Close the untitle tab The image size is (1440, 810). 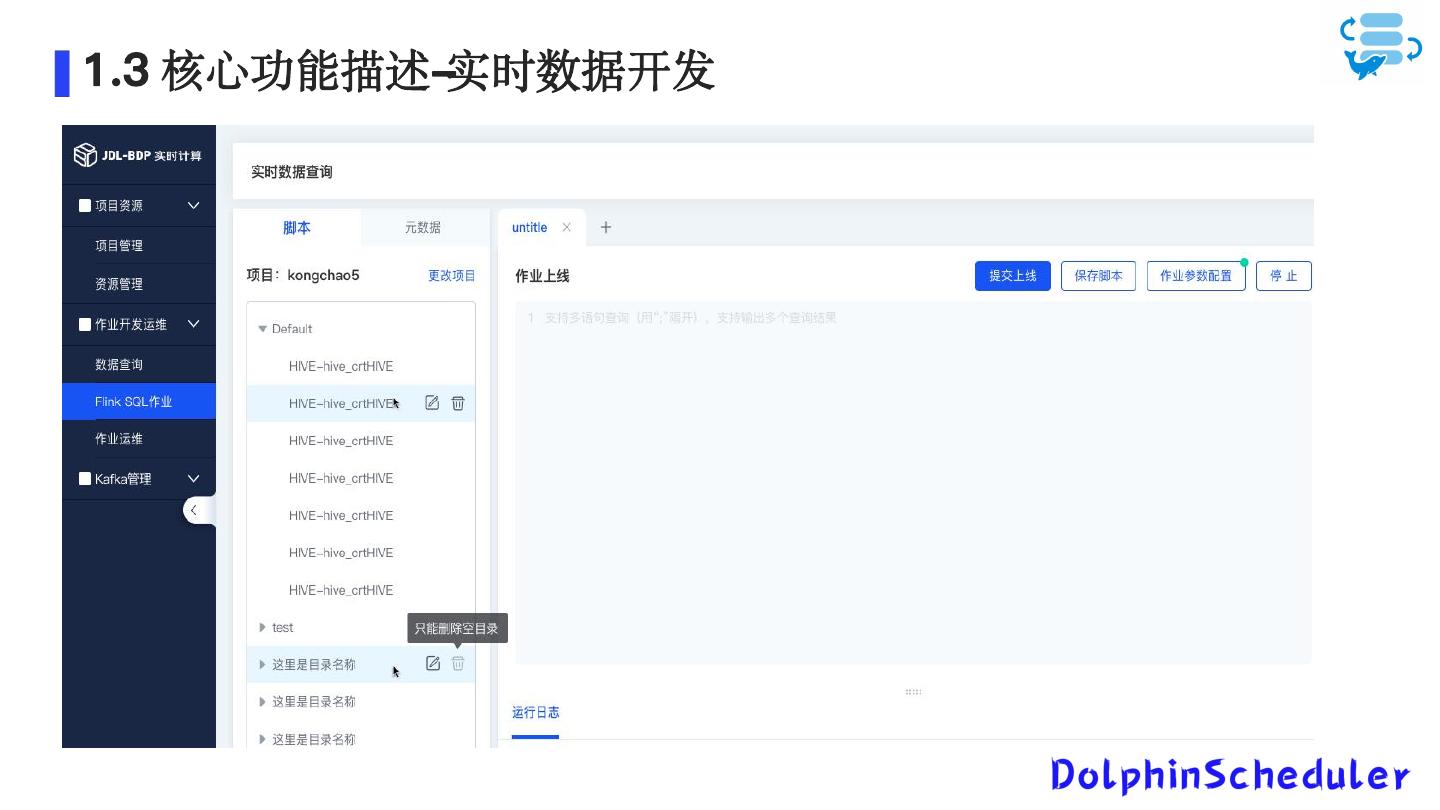coord(567,227)
